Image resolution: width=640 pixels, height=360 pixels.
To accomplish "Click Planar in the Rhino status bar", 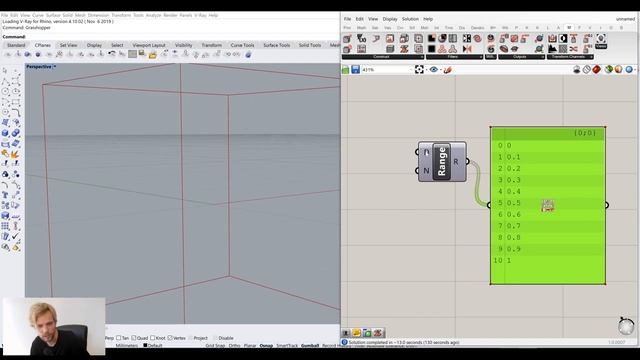I will (250, 346).
